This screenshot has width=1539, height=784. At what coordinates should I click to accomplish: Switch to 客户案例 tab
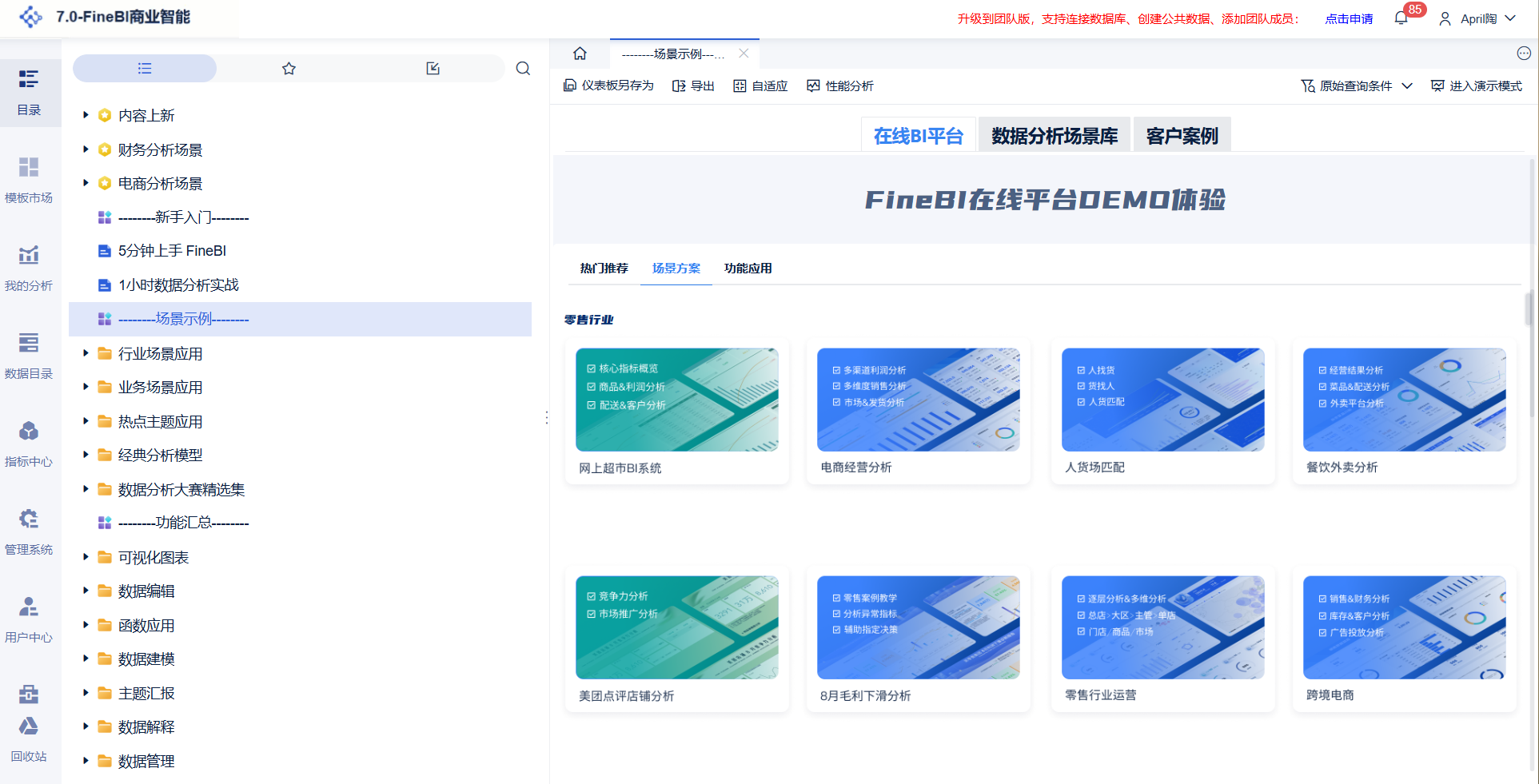coord(1182,135)
